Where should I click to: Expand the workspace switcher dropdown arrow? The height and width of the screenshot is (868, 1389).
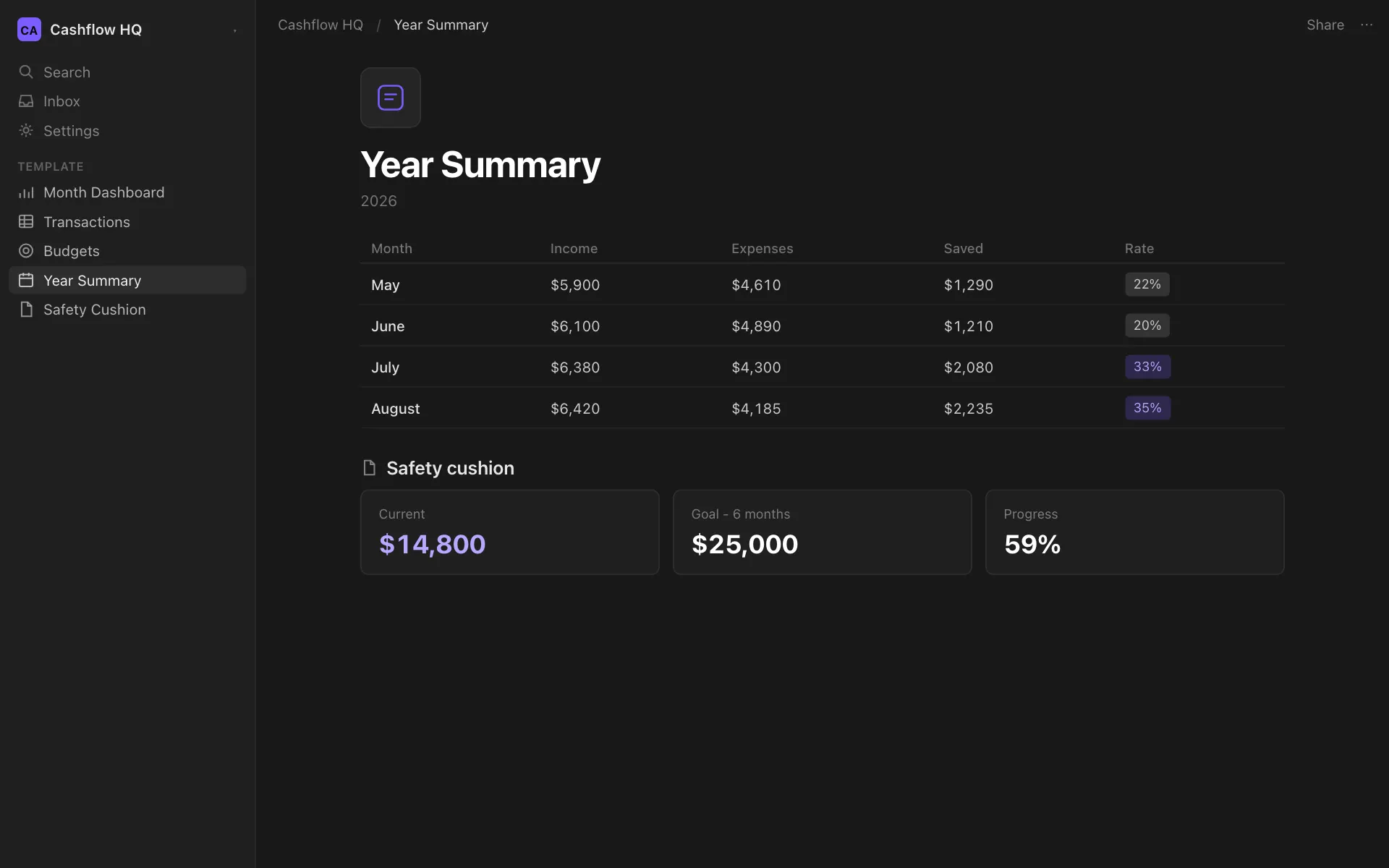(x=234, y=30)
